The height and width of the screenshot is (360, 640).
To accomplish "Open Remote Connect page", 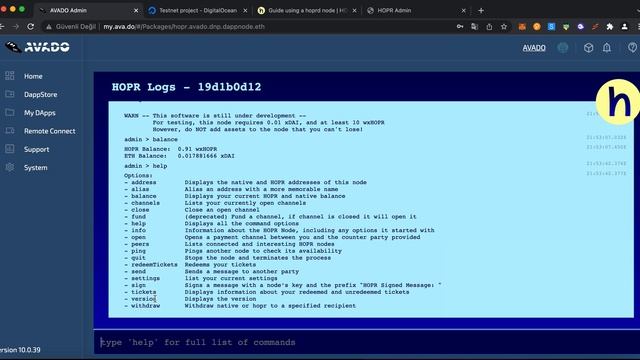I will (x=49, y=131).
